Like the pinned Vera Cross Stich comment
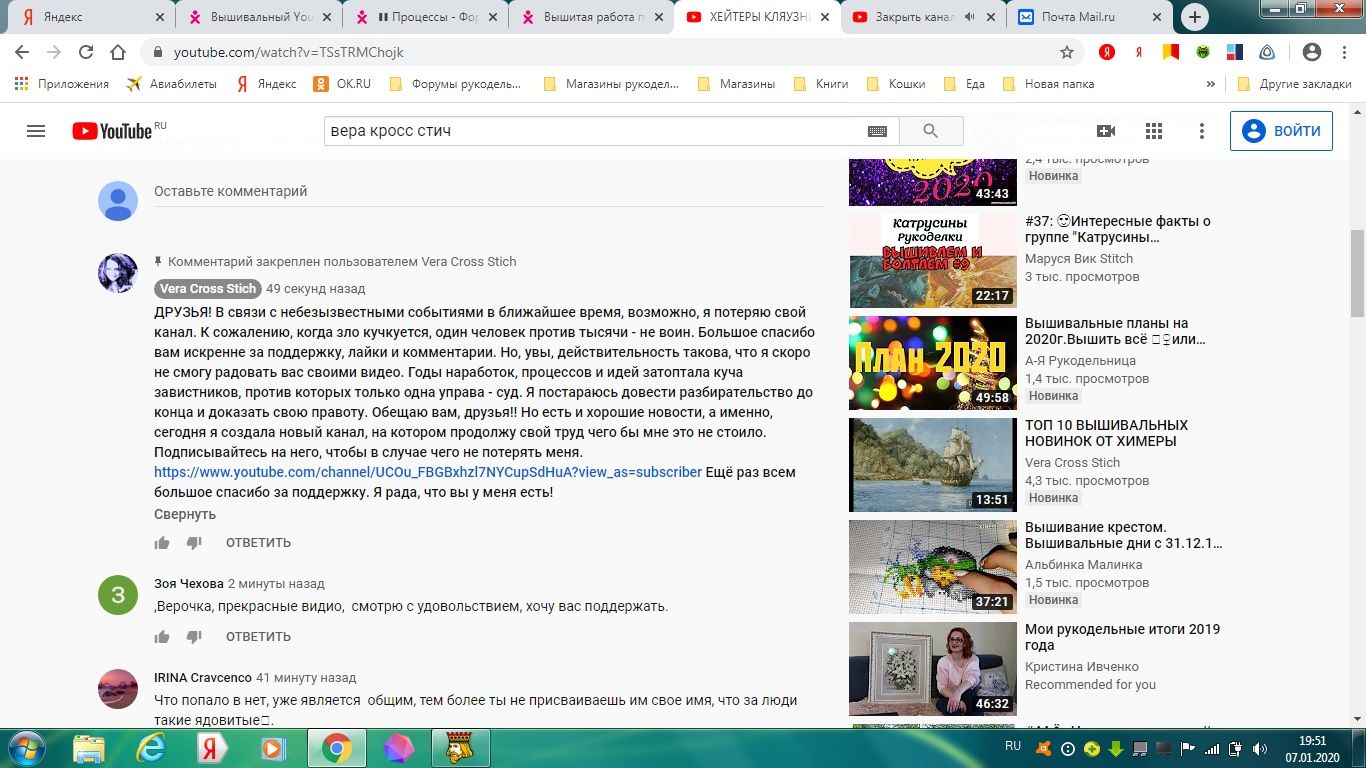This screenshot has width=1366, height=768. pos(162,543)
